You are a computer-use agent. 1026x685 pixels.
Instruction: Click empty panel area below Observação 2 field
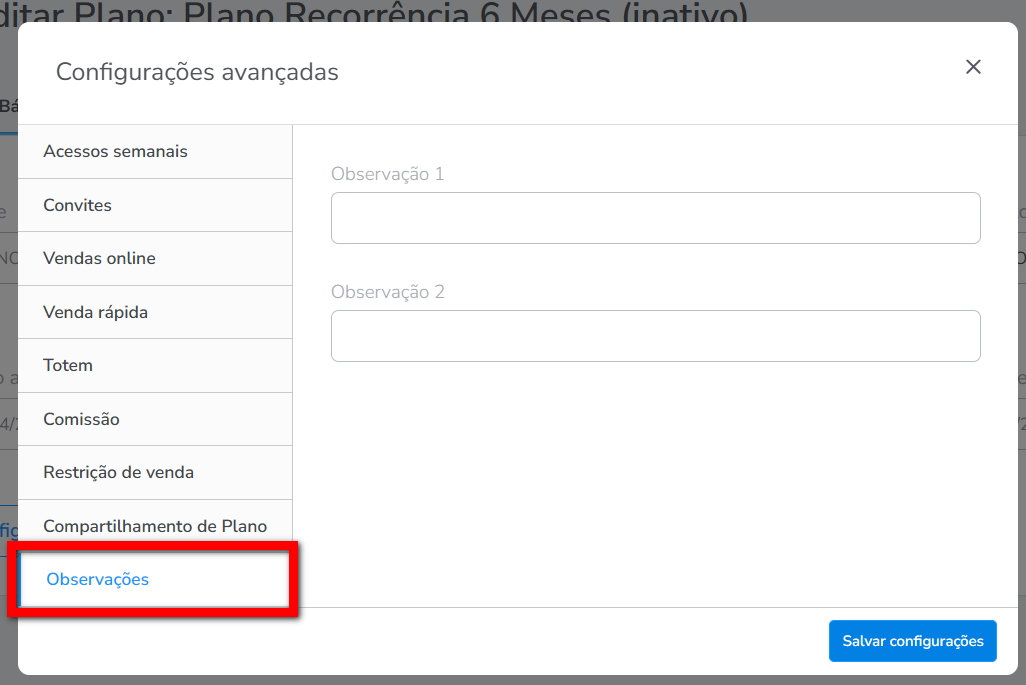tap(655, 480)
